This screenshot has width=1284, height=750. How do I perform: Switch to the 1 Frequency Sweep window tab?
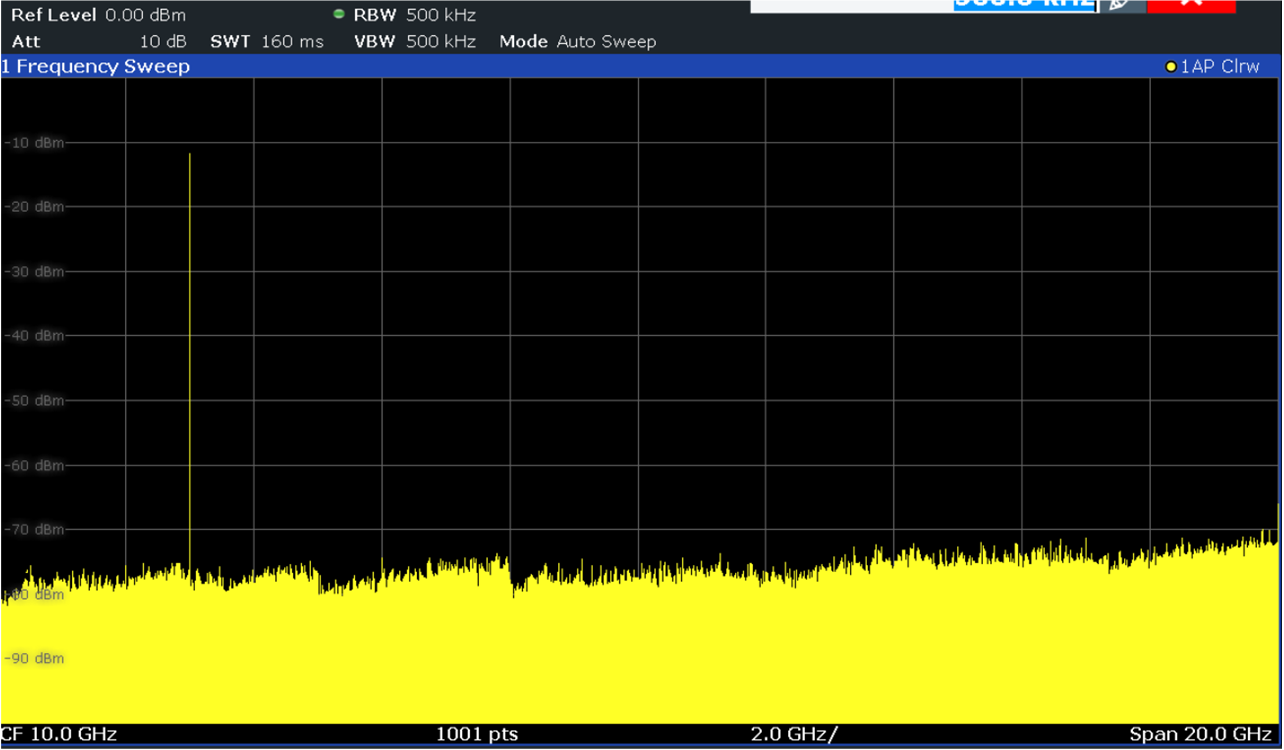point(95,66)
